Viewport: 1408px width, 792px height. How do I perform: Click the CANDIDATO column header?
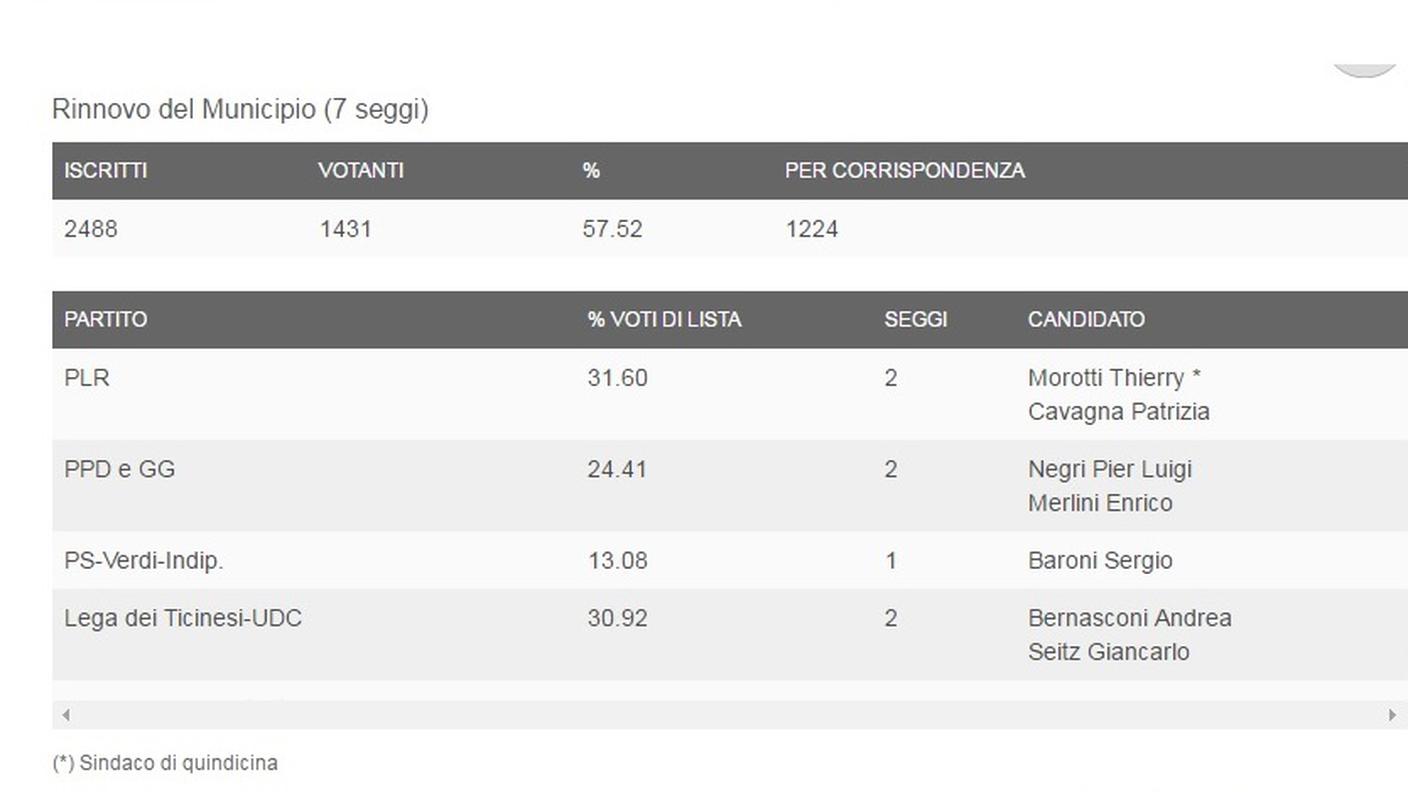[x=1086, y=320]
